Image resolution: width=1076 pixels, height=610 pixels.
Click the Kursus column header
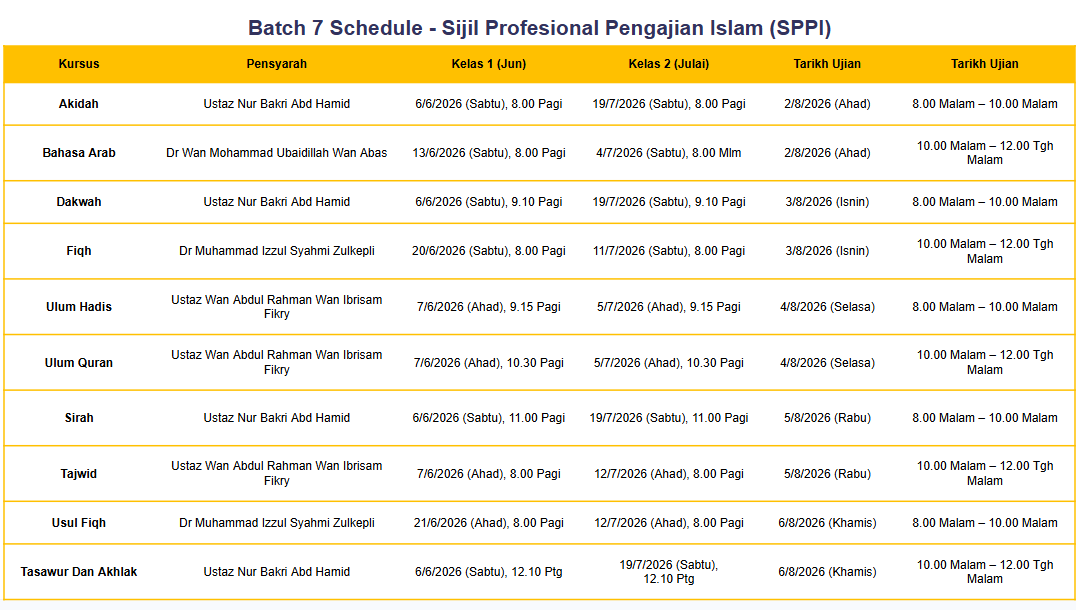(79, 64)
